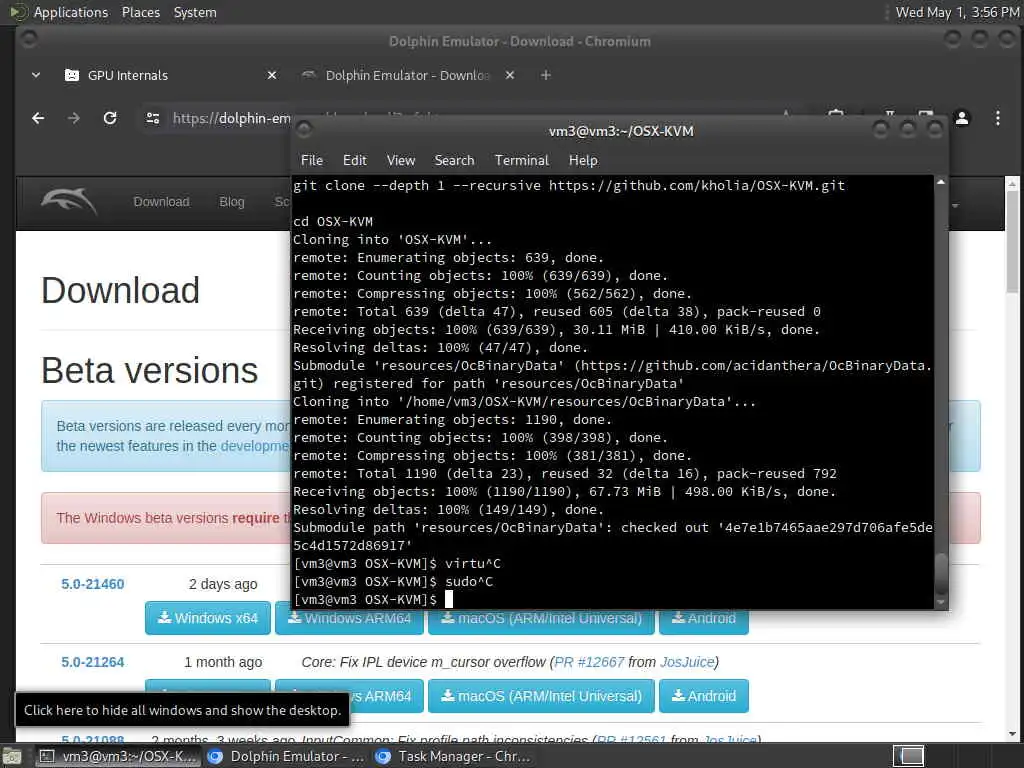Click '2 days ago' text

(x=223, y=584)
